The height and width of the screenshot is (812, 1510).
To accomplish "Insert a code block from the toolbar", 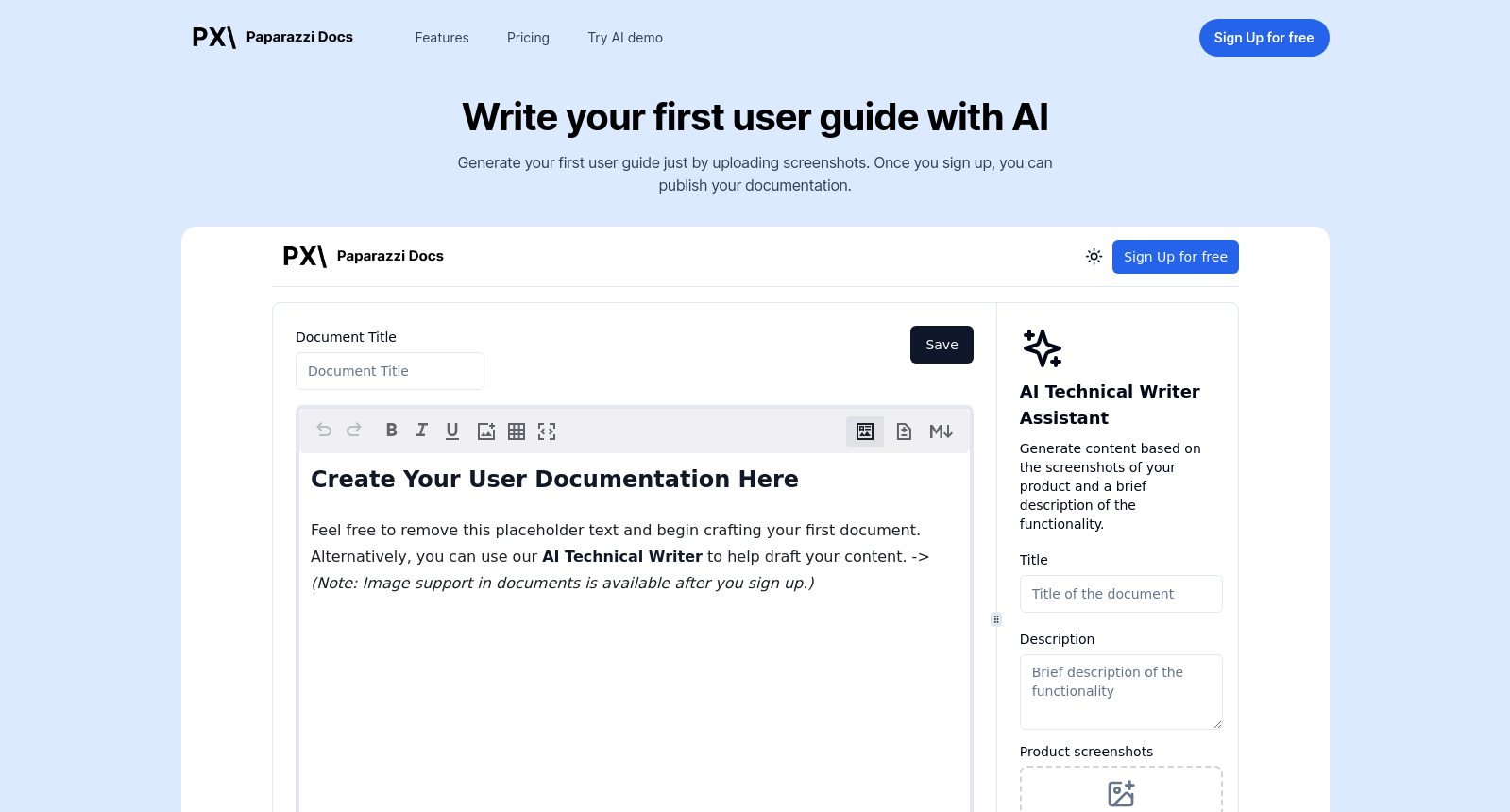I will (x=547, y=431).
